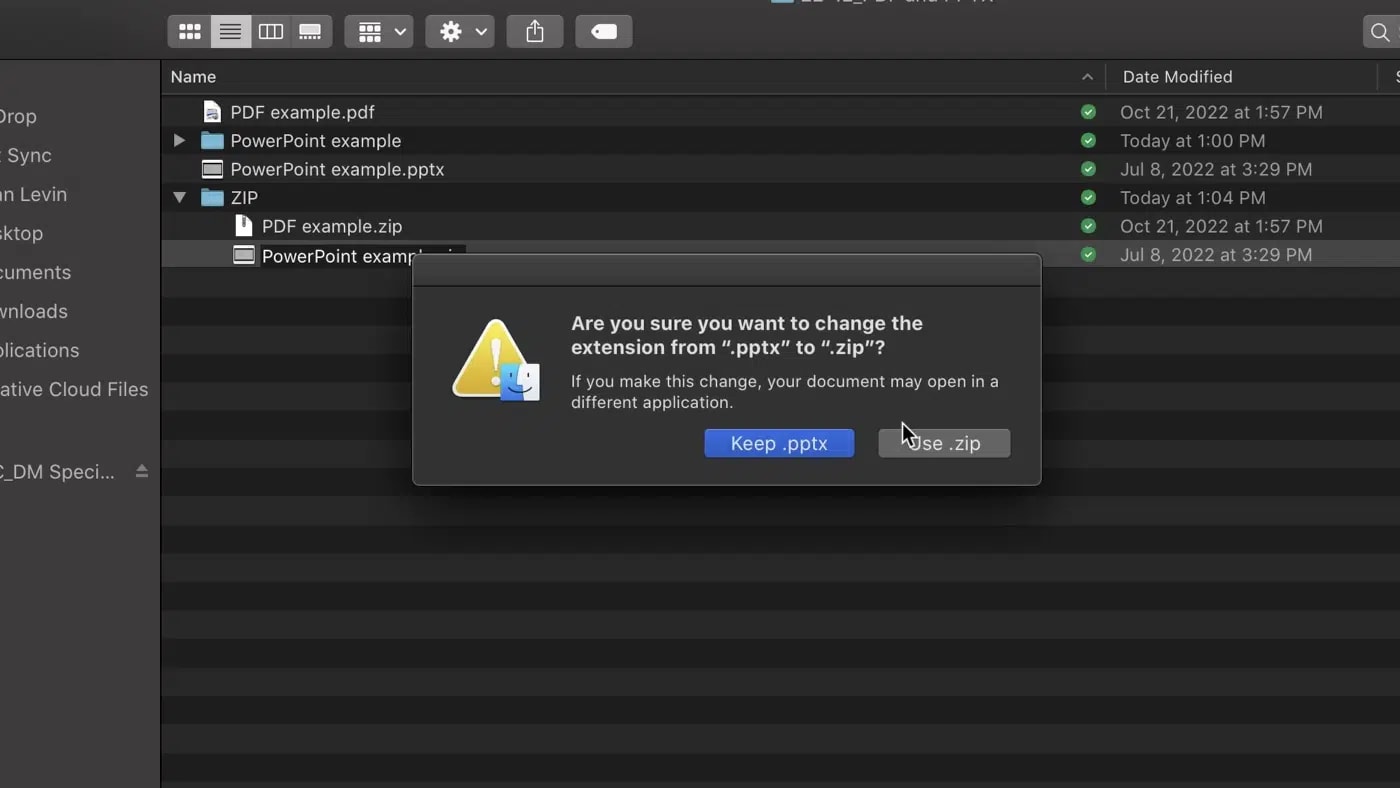Click the PowerPoint example.pptx file icon
Screen dimensions: 1400x788
212,169
